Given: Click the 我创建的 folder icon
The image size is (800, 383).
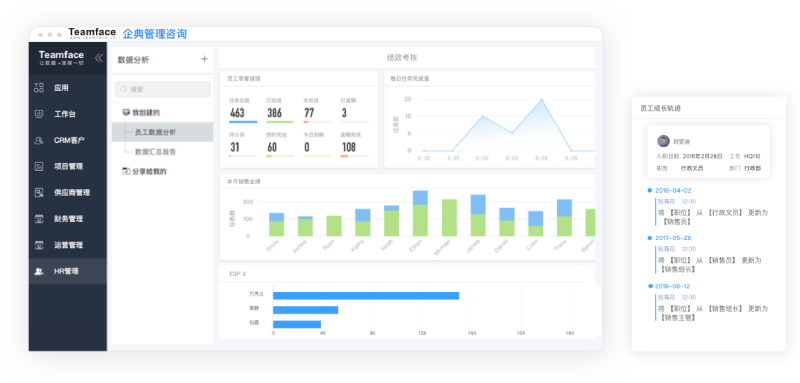Looking at the screenshot, I should pos(126,112).
